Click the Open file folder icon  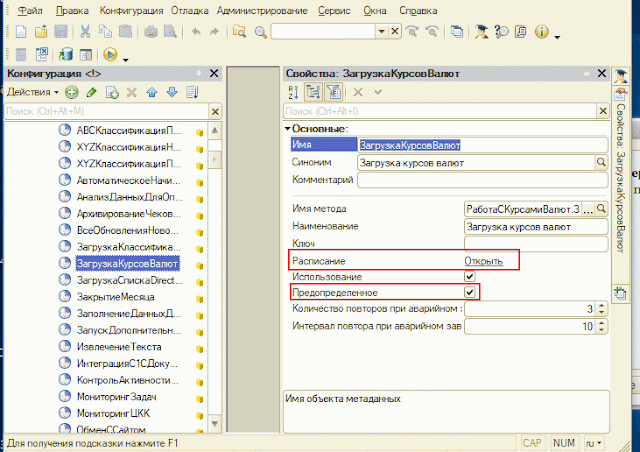tap(41, 31)
